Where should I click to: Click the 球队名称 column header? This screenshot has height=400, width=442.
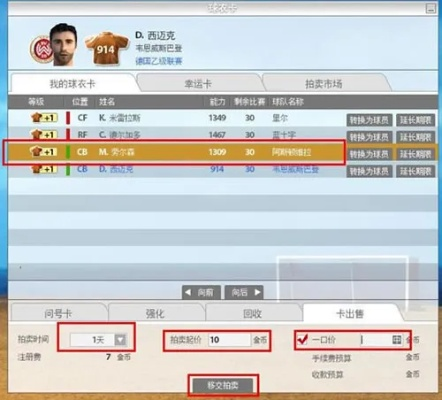(x=288, y=102)
